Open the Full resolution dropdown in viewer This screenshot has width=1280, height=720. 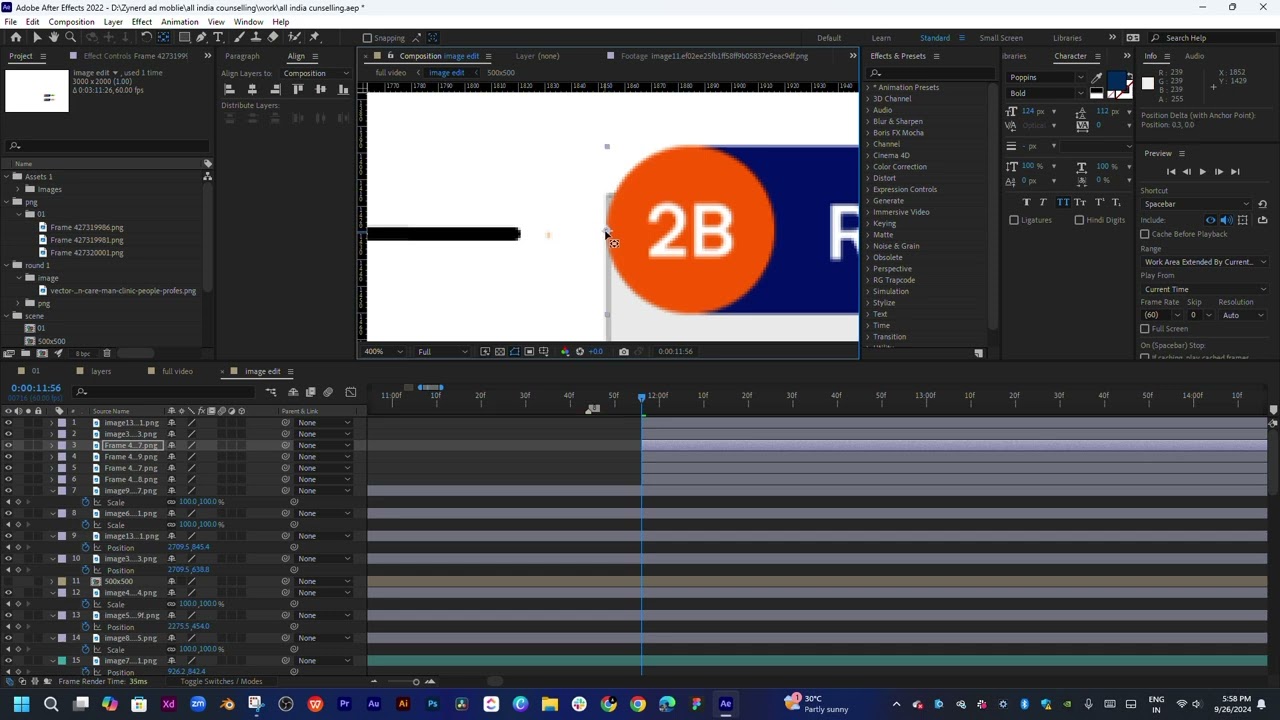pos(443,352)
